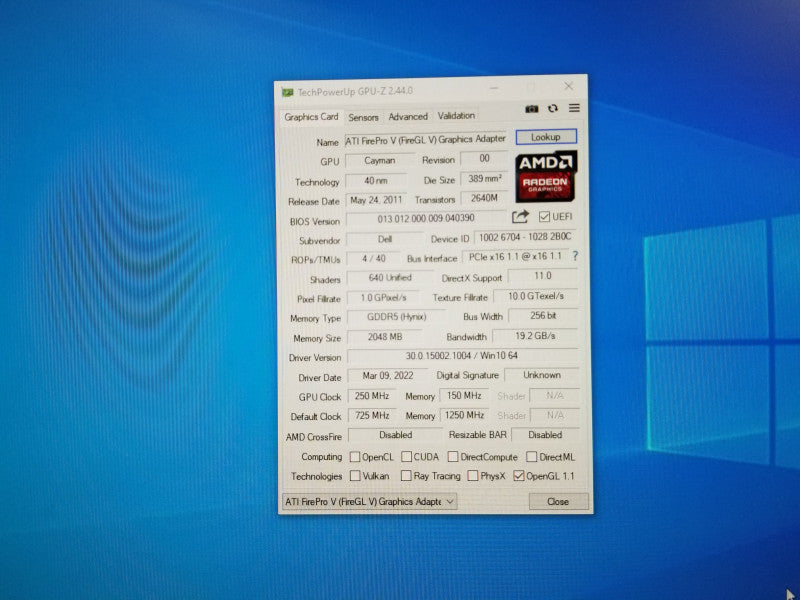Toggle the OpenCL checkbox
Viewport: 800px width, 600px height.
(355, 457)
